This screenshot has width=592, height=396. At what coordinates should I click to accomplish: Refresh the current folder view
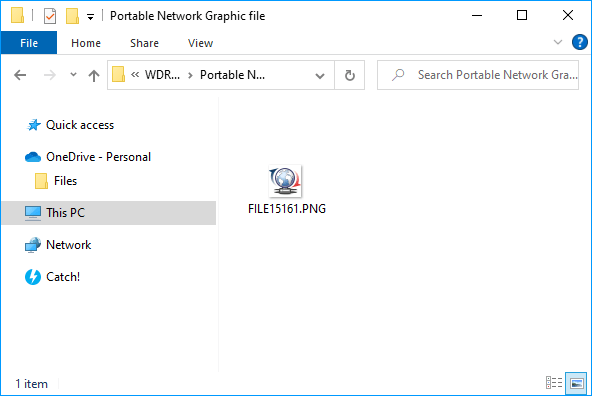coord(350,75)
